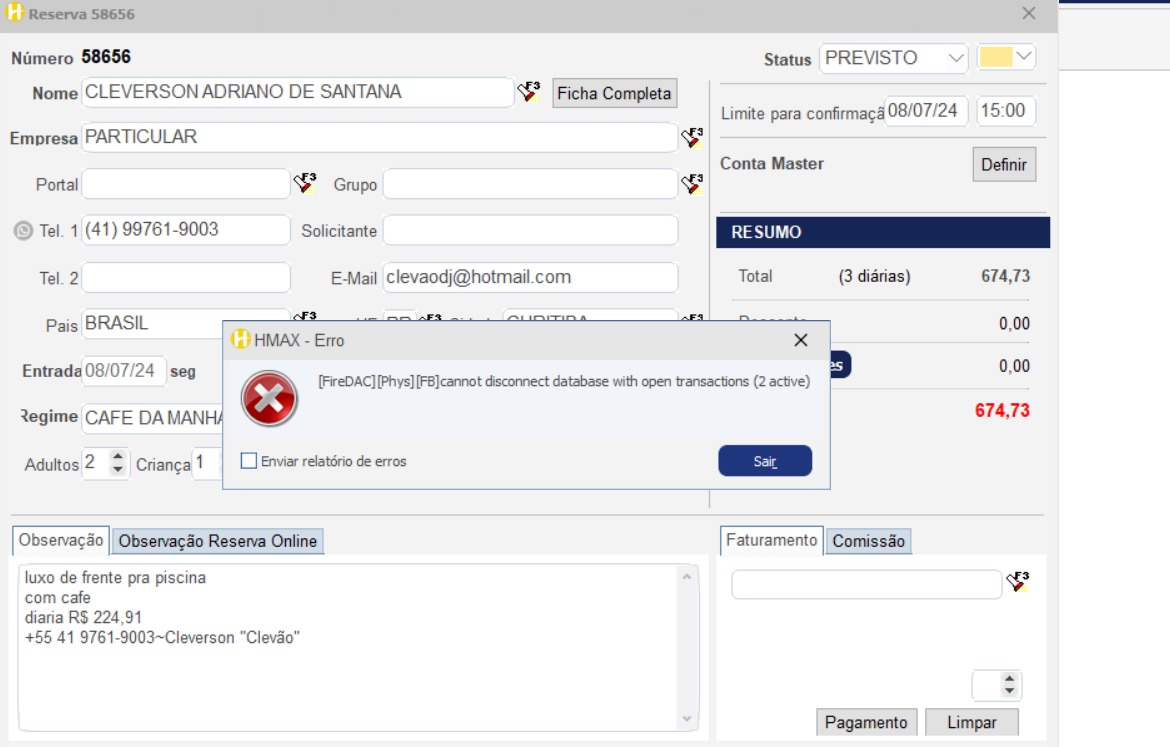Increase the Adultos count stepper
This screenshot has height=747, width=1170.
118,457
